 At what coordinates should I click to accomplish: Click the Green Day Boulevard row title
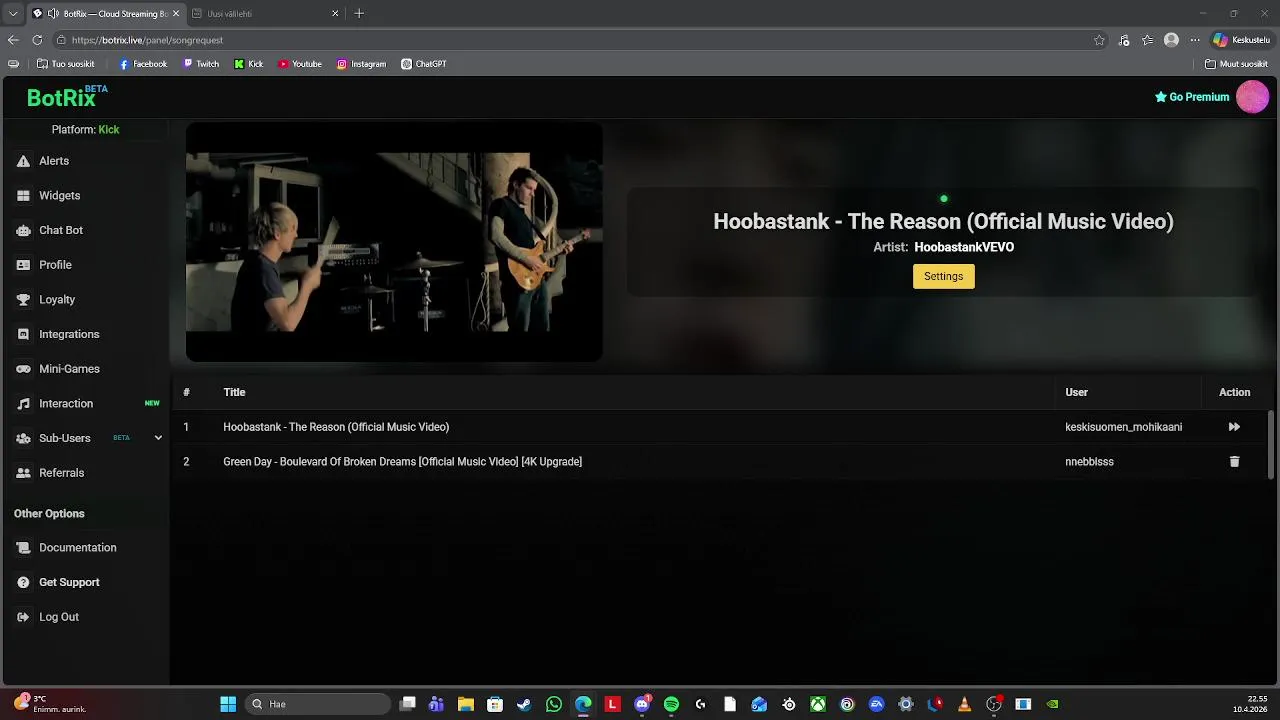pos(402,462)
